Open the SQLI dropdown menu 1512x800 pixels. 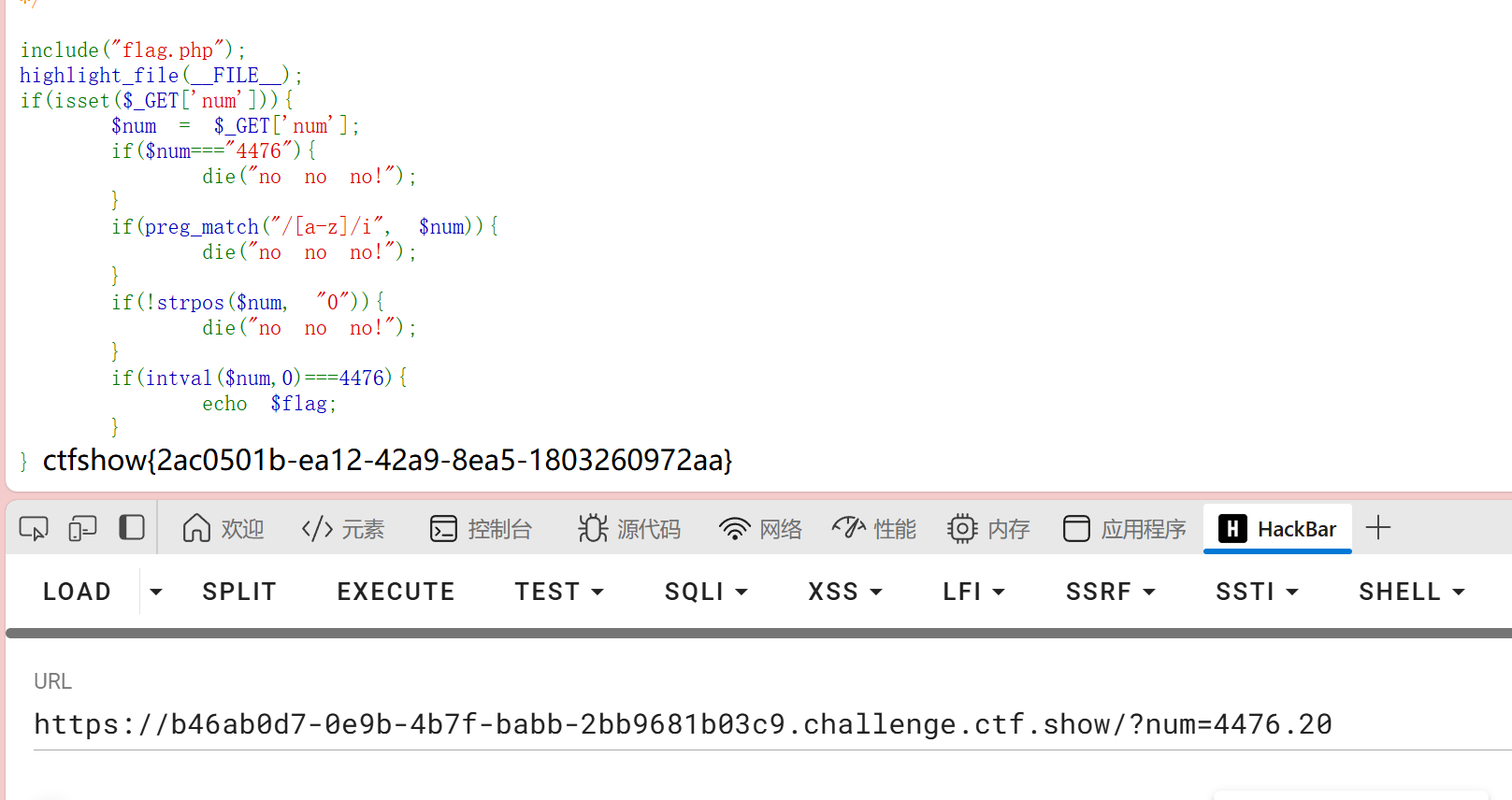click(706, 592)
